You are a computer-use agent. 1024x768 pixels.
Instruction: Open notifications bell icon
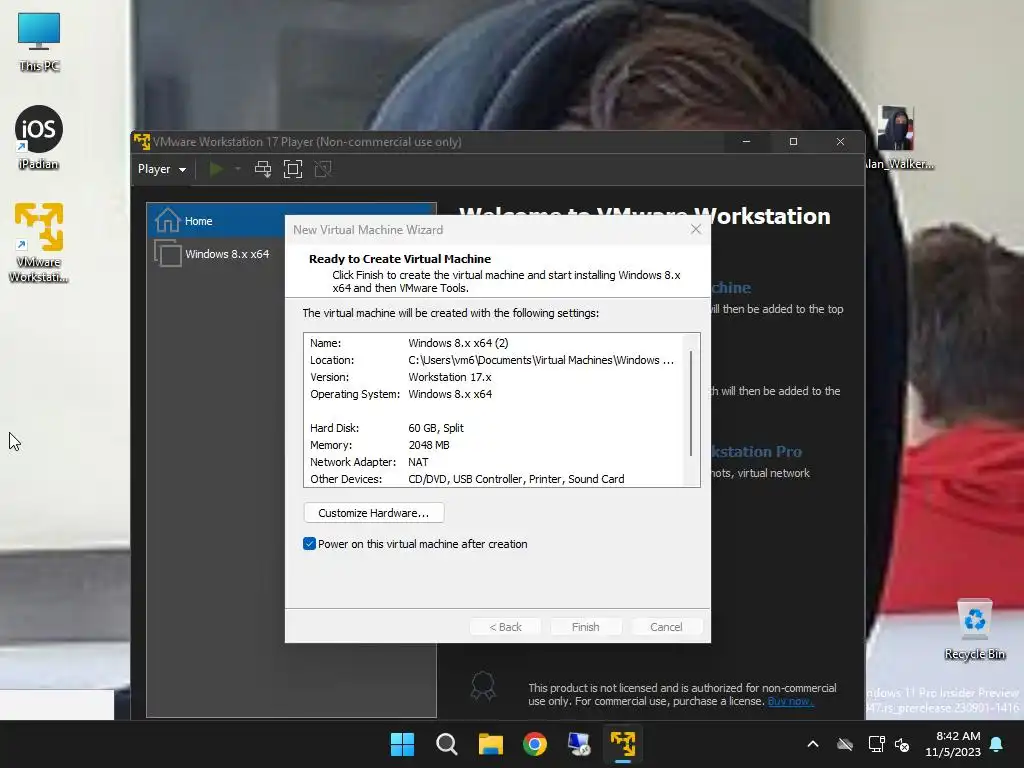[x=997, y=744]
